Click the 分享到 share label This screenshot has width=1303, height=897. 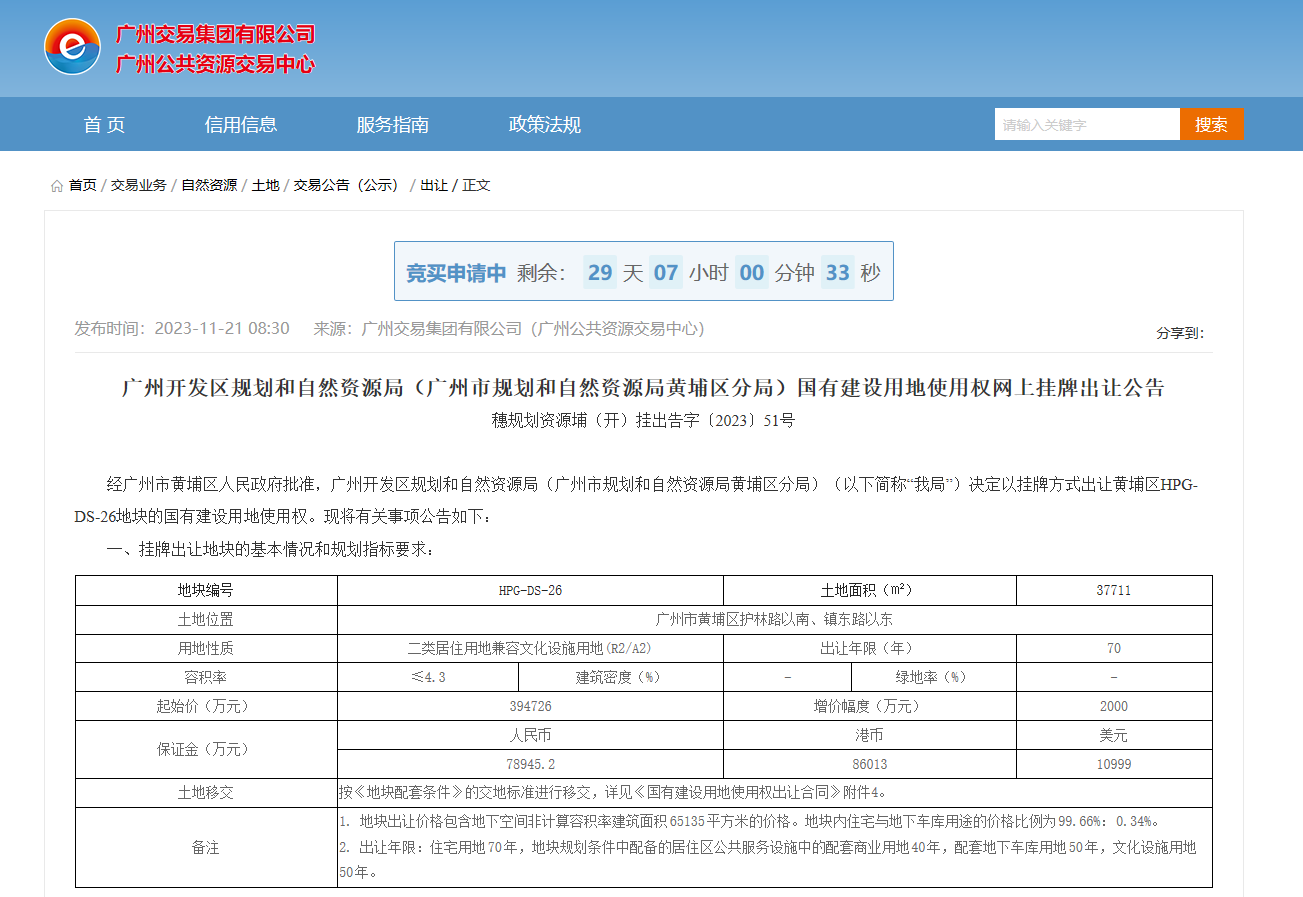pyautogui.click(x=1180, y=333)
